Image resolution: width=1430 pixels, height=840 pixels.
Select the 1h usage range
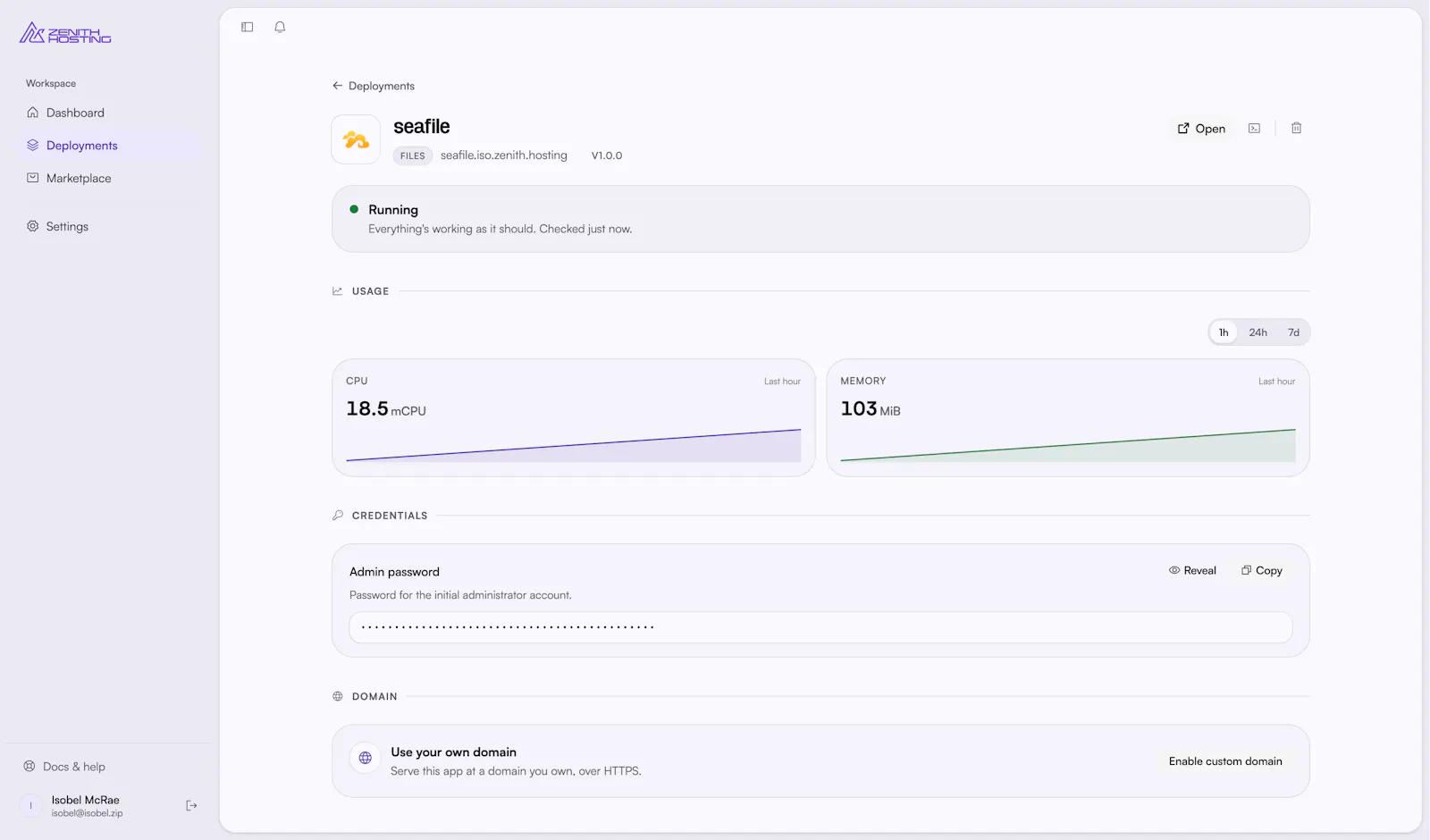click(x=1224, y=332)
